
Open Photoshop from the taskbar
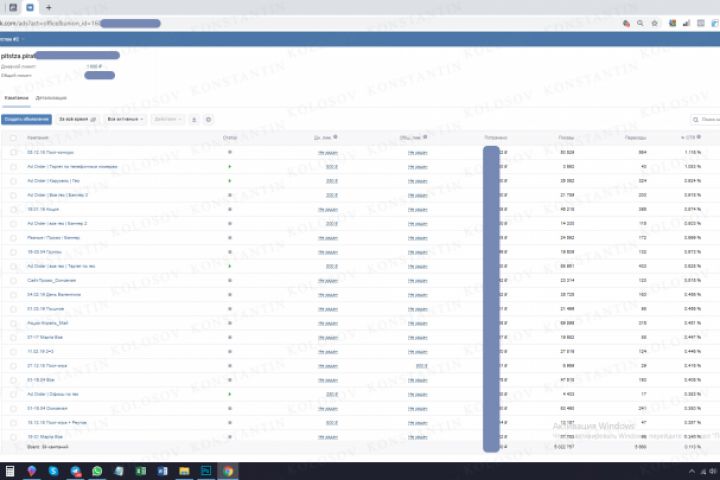[x=206, y=471]
